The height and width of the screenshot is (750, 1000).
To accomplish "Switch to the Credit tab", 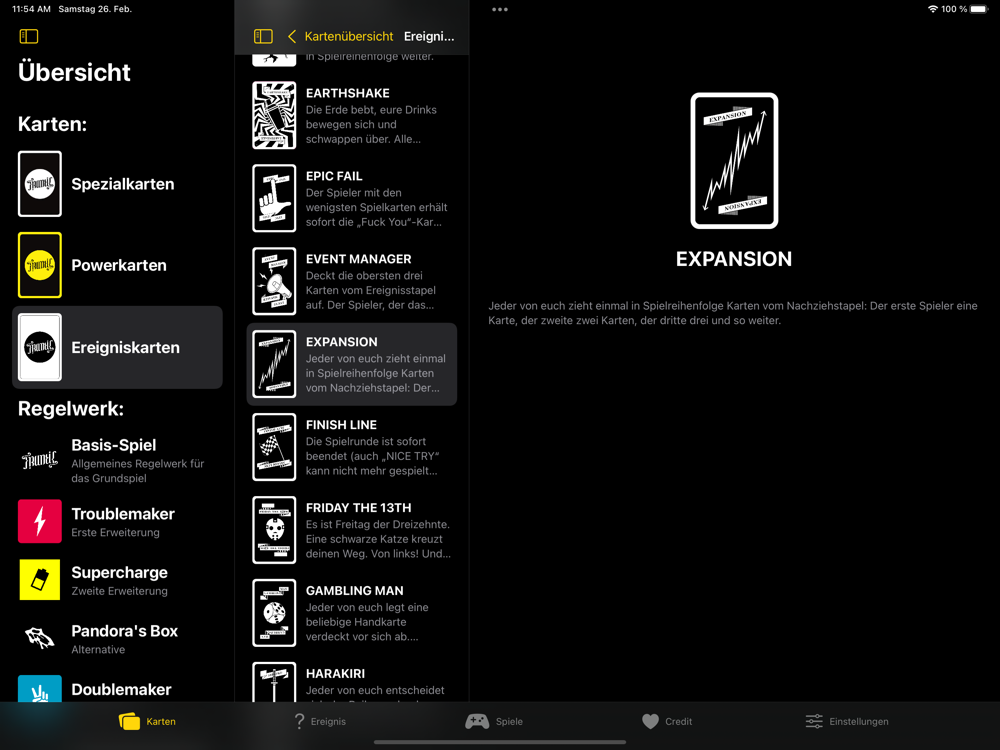I will [x=666, y=721].
